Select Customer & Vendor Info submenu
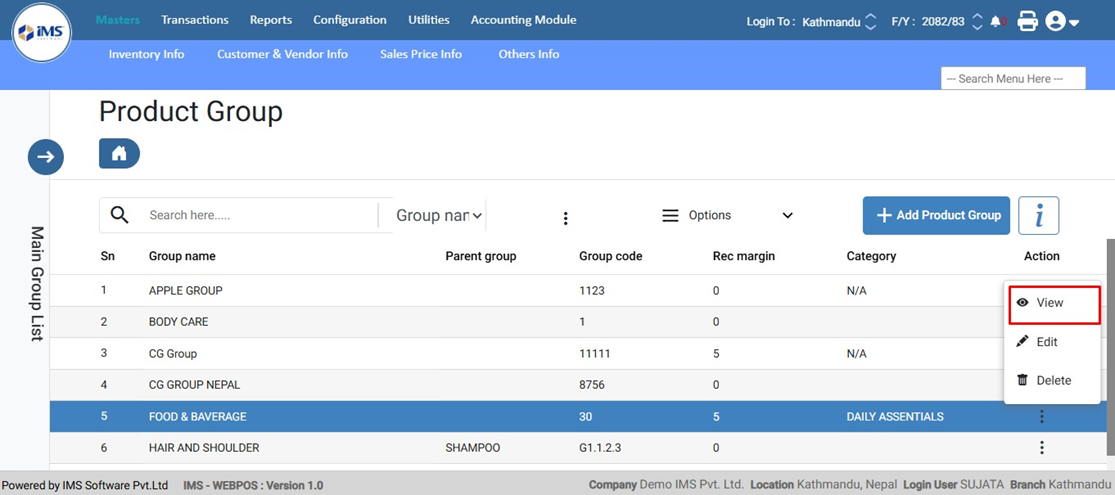The height and width of the screenshot is (495, 1115). (282, 54)
